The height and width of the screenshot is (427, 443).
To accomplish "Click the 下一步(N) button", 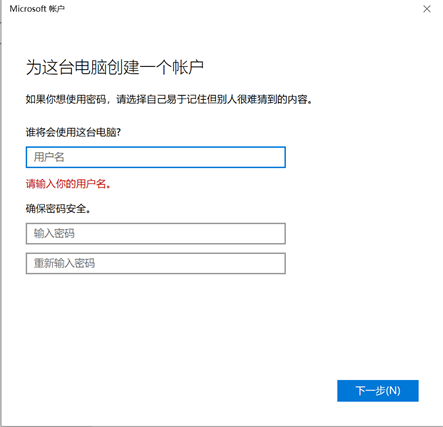I will coord(378,391).
